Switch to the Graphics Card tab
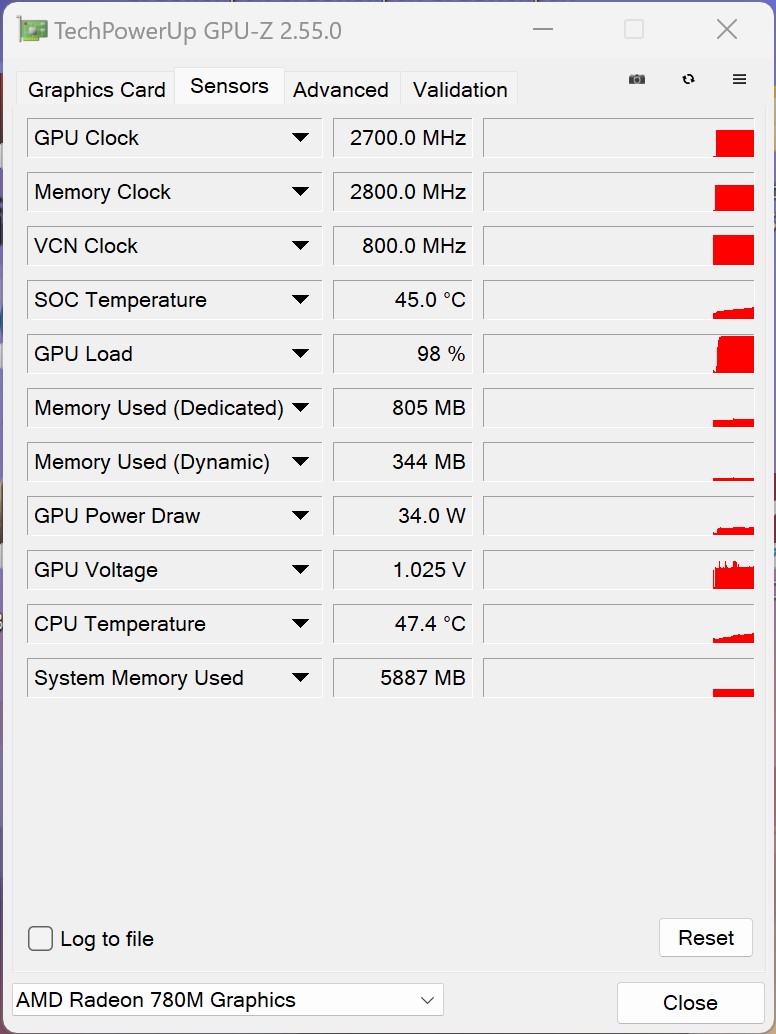Screen dimensions: 776x1034 97,90
